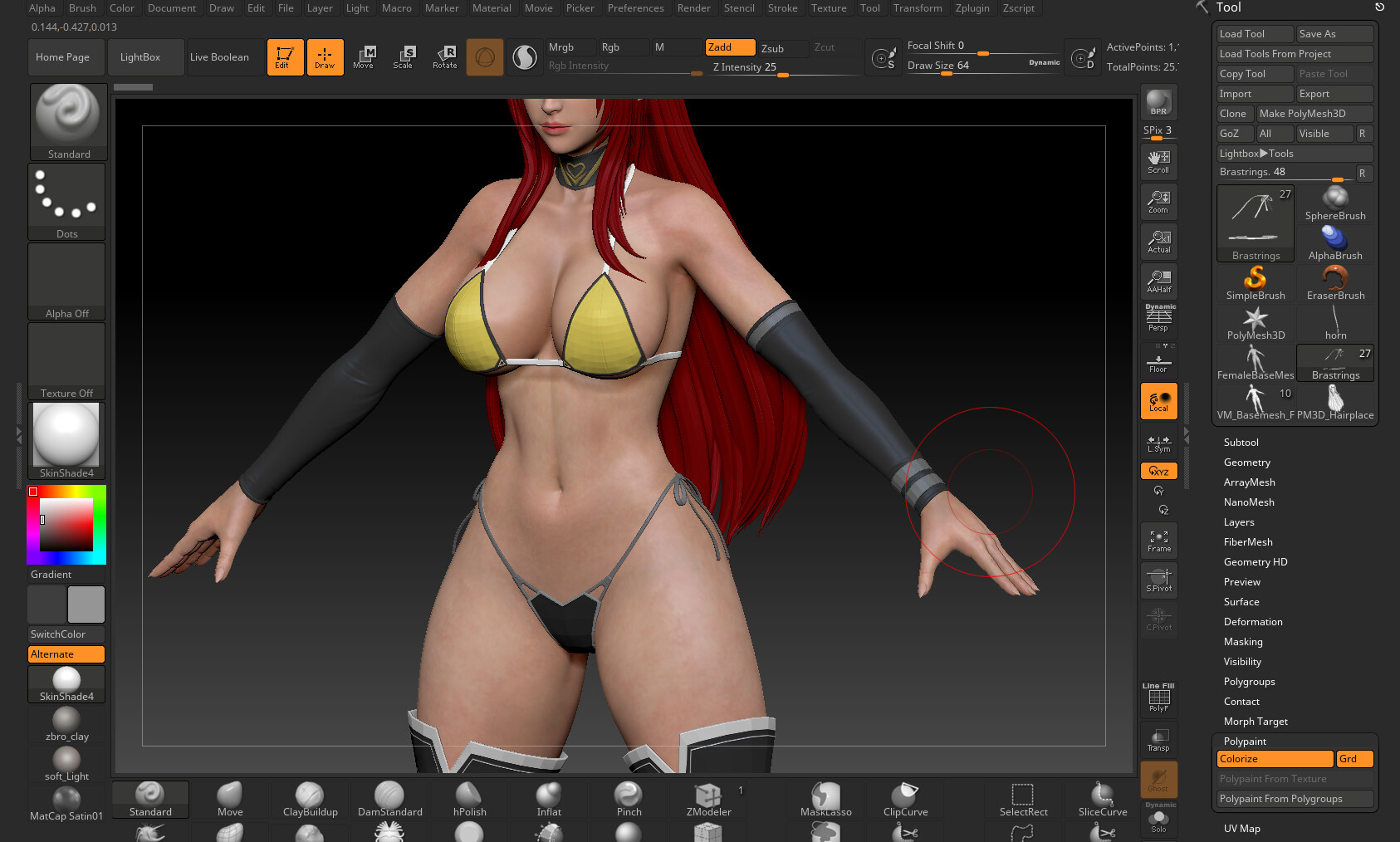Image resolution: width=1400 pixels, height=842 pixels.
Task: Open the Zplugin menu
Action: pyautogui.click(x=972, y=8)
